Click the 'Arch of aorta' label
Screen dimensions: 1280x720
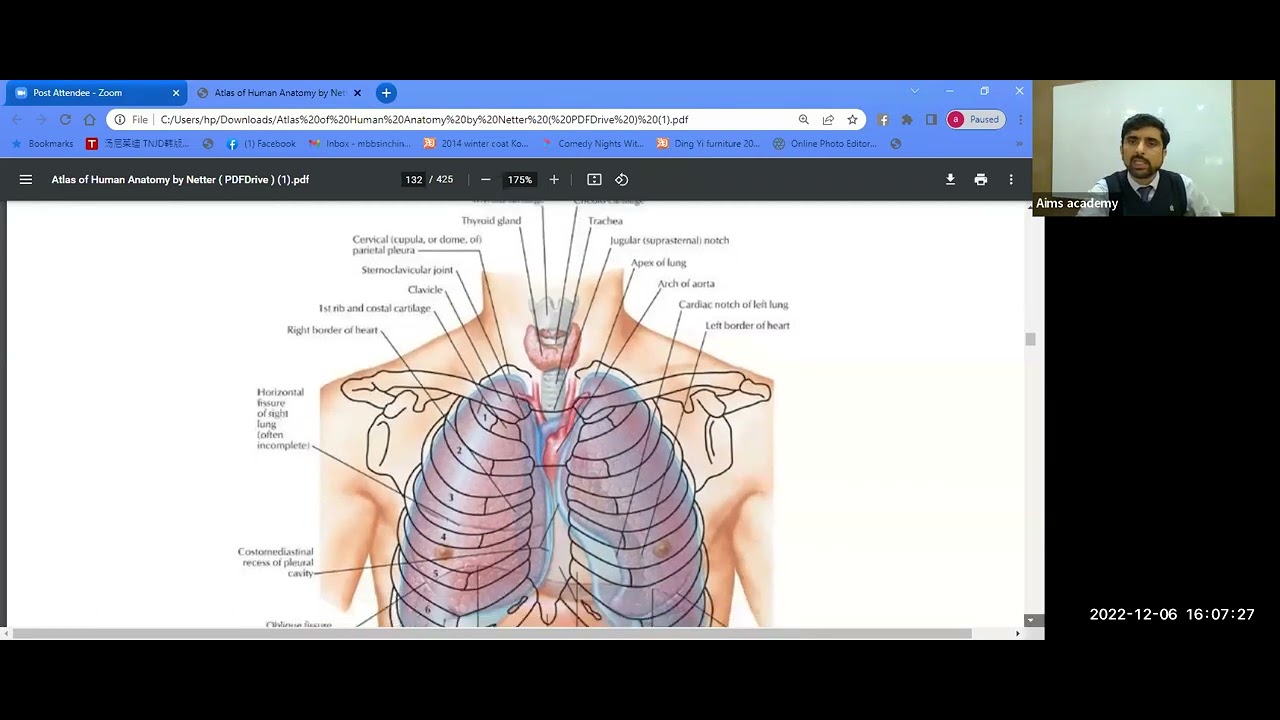[x=686, y=284]
